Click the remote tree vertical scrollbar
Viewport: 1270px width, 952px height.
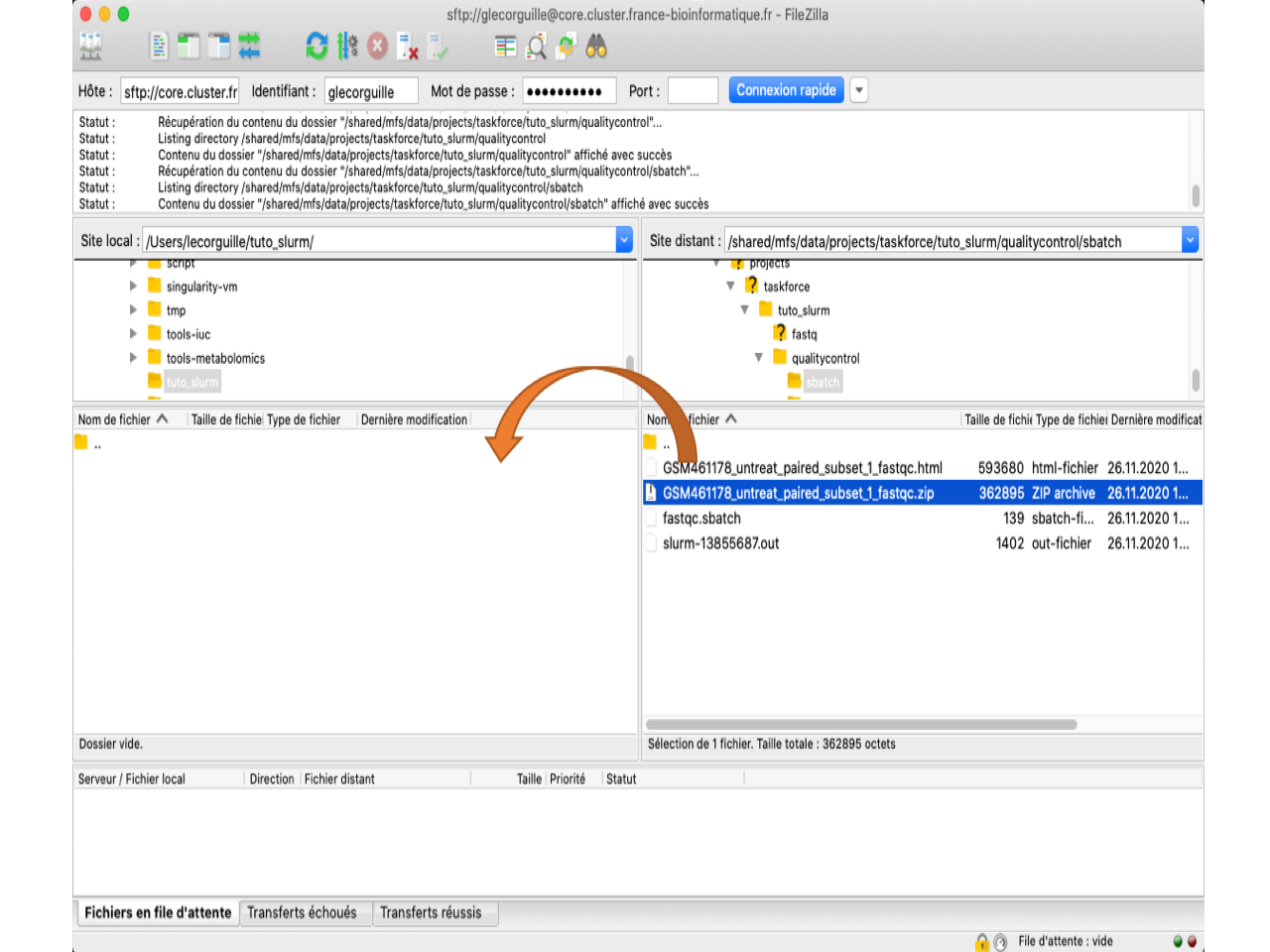tap(1196, 380)
